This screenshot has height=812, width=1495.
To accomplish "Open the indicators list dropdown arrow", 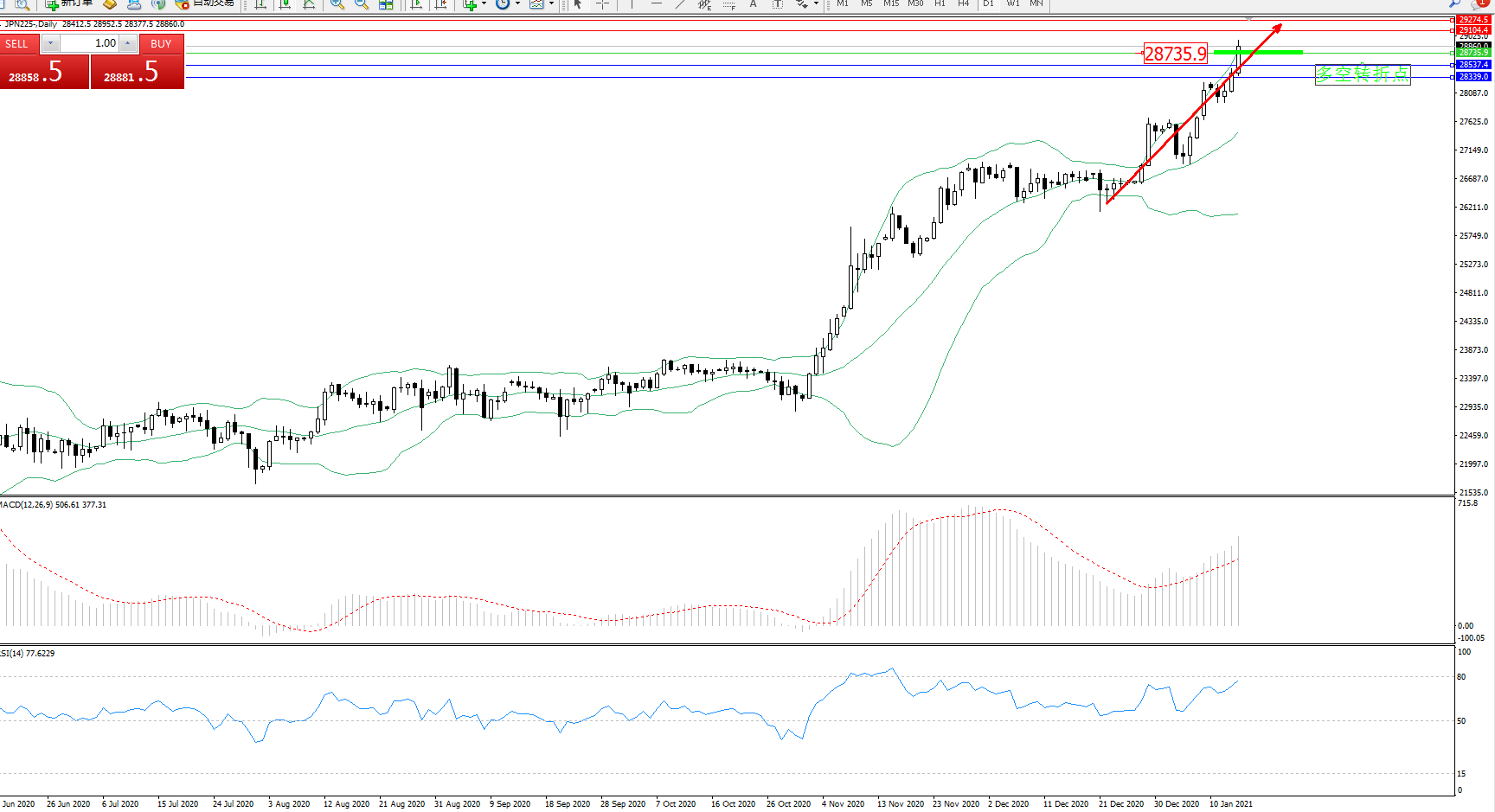I will [484, 4].
